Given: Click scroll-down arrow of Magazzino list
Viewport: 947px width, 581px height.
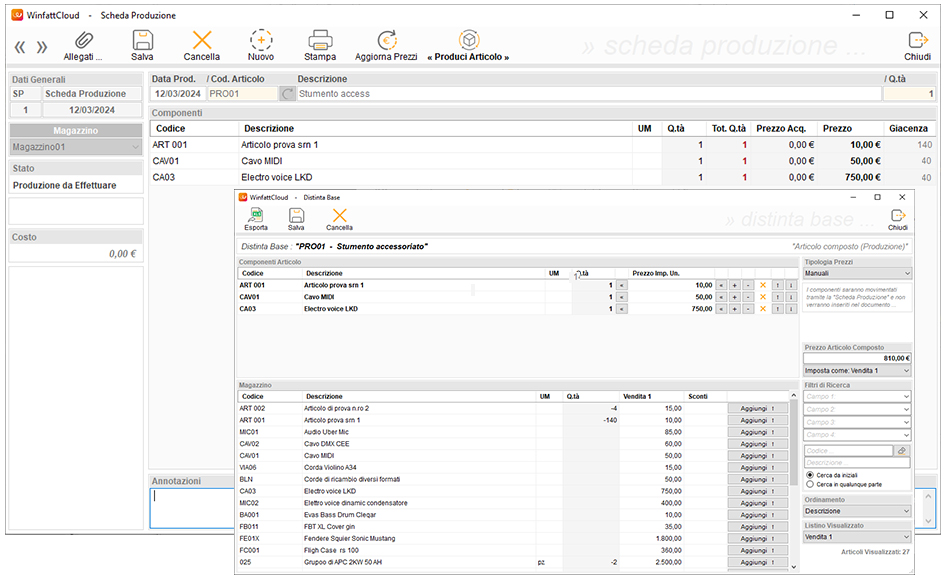Looking at the screenshot, I should [x=794, y=567].
